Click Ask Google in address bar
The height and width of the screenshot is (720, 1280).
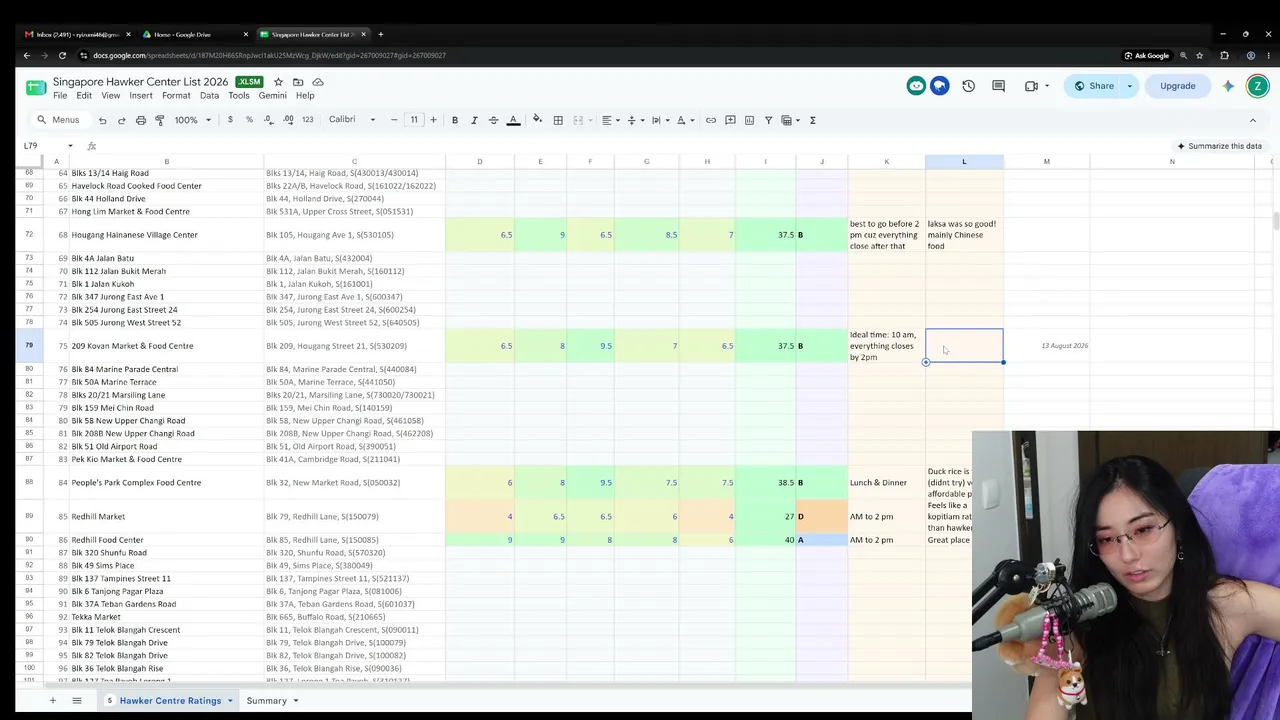point(1146,56)
